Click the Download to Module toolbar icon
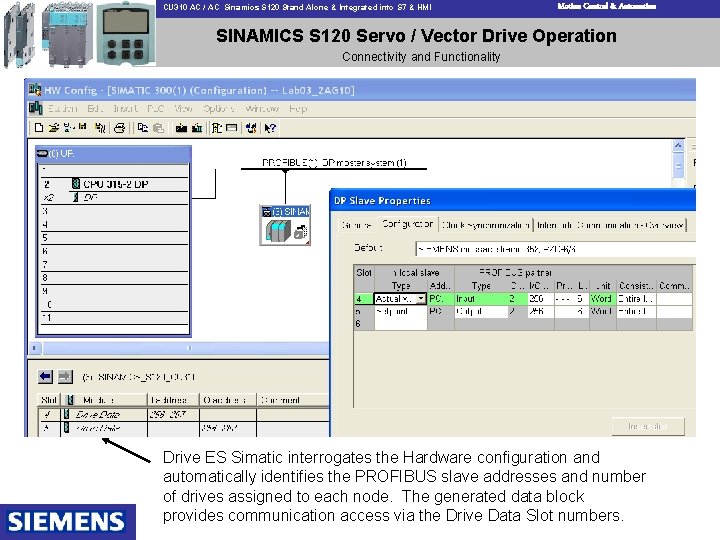This screenshot has height=540, width=720. 181,128
